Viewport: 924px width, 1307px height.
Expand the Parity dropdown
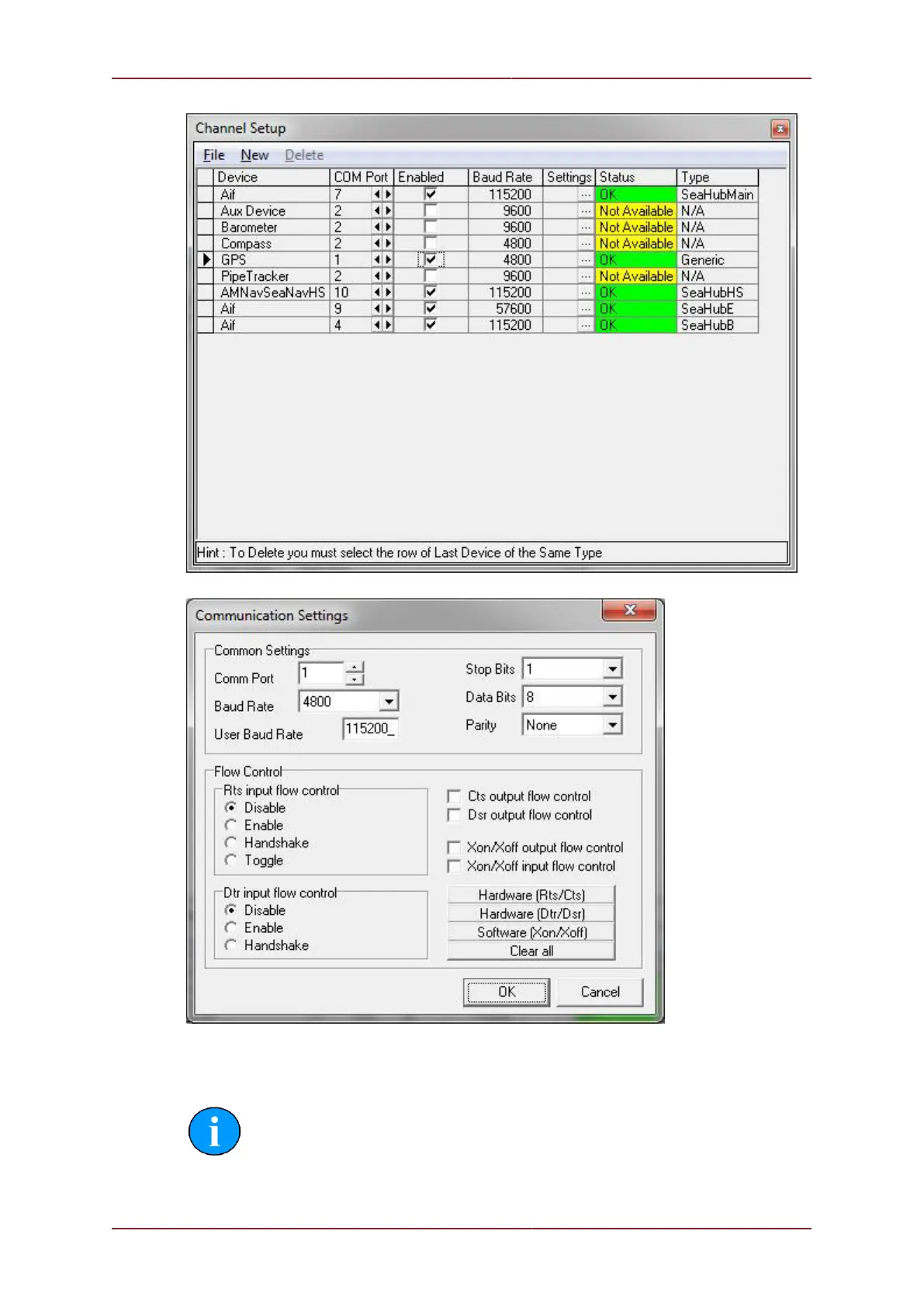(x=613, y=725)
